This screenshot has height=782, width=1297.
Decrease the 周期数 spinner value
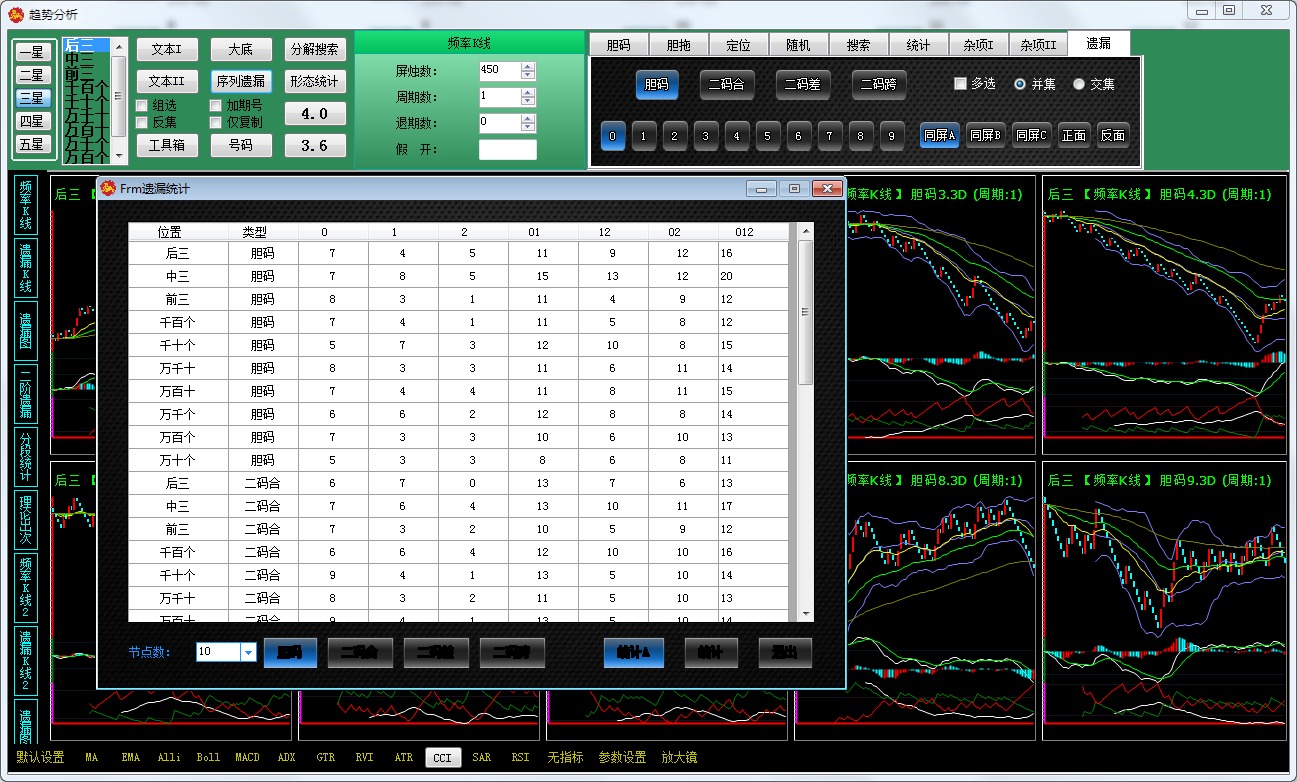(528, 101)
